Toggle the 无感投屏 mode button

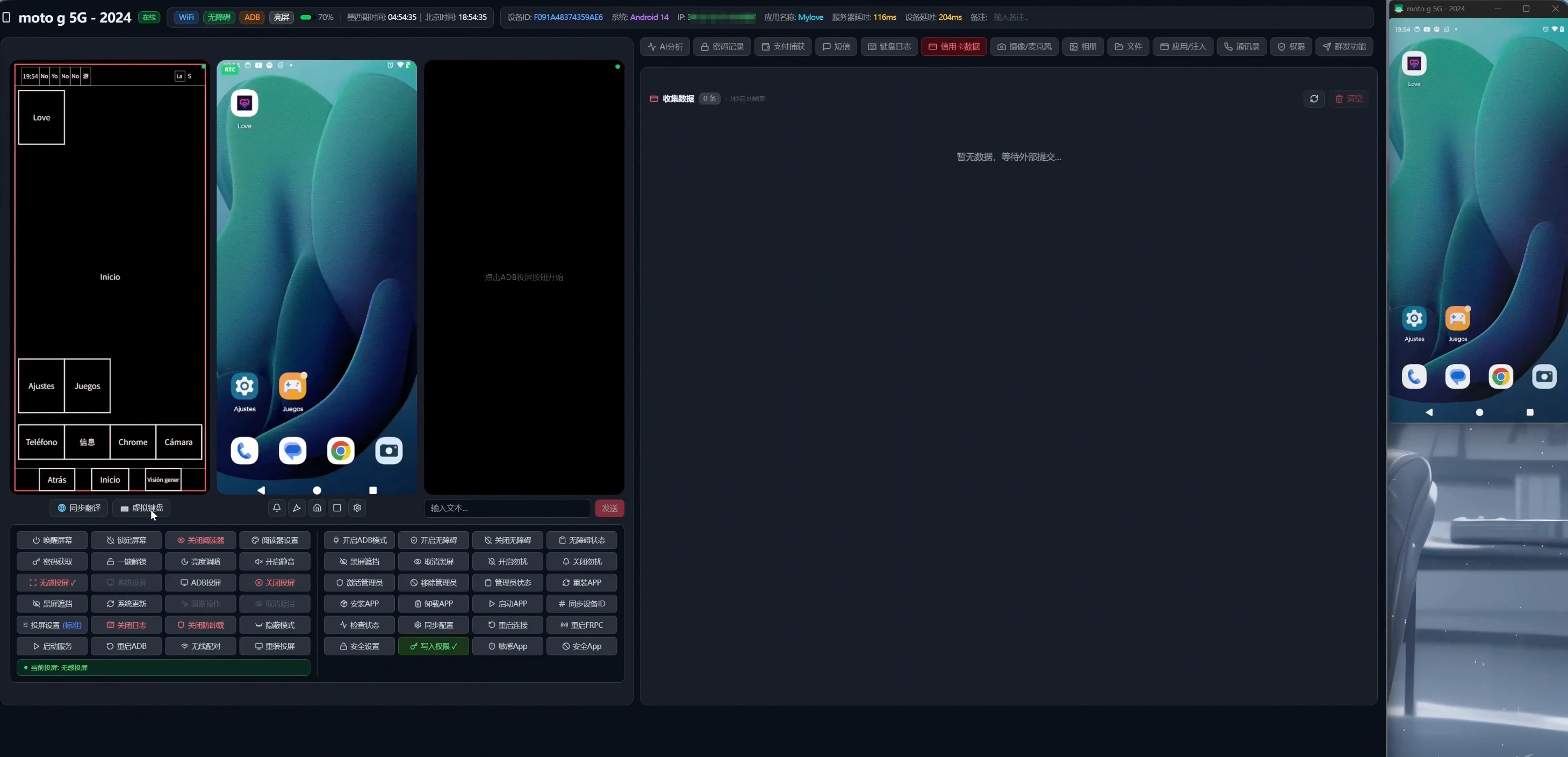(x=52, y=583)
